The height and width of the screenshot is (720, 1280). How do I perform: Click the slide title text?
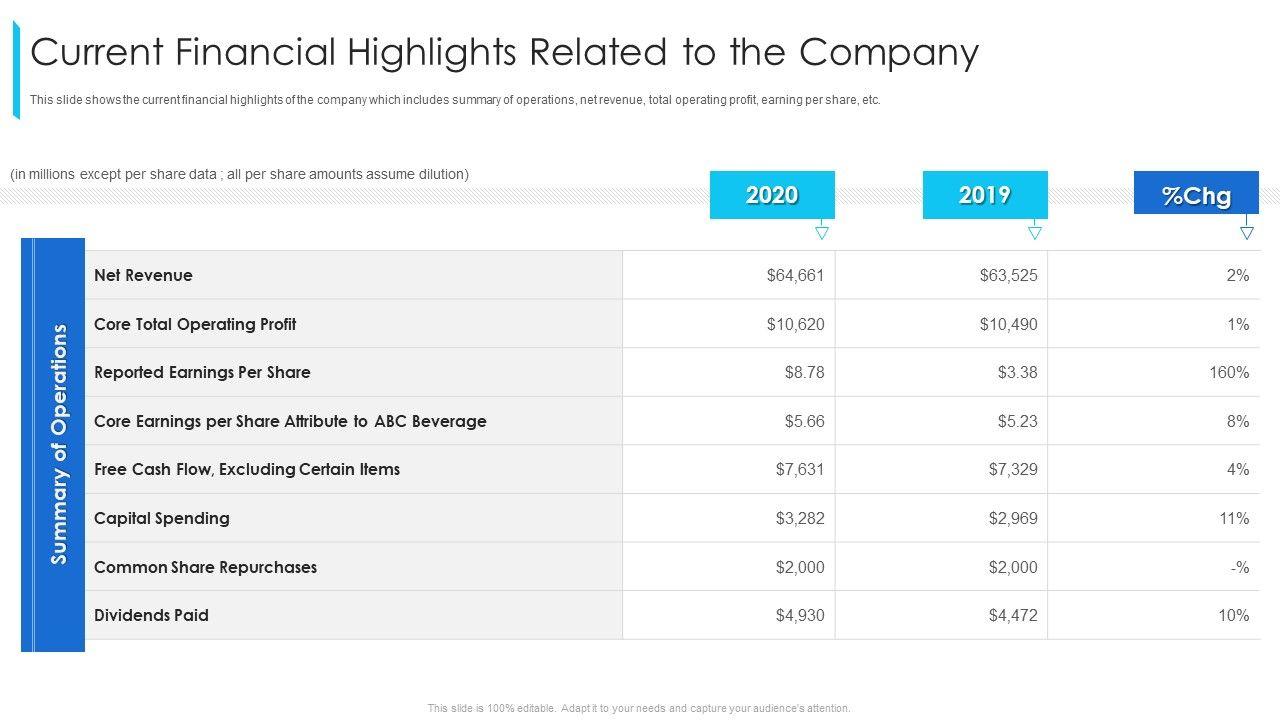[x=505, y=52]
